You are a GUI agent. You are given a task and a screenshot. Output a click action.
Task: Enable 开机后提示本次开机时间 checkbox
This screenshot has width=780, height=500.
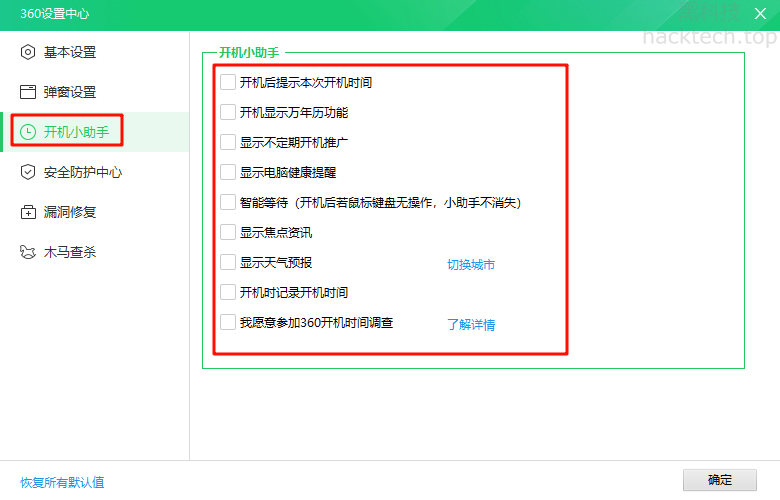[x=228, y=82]
